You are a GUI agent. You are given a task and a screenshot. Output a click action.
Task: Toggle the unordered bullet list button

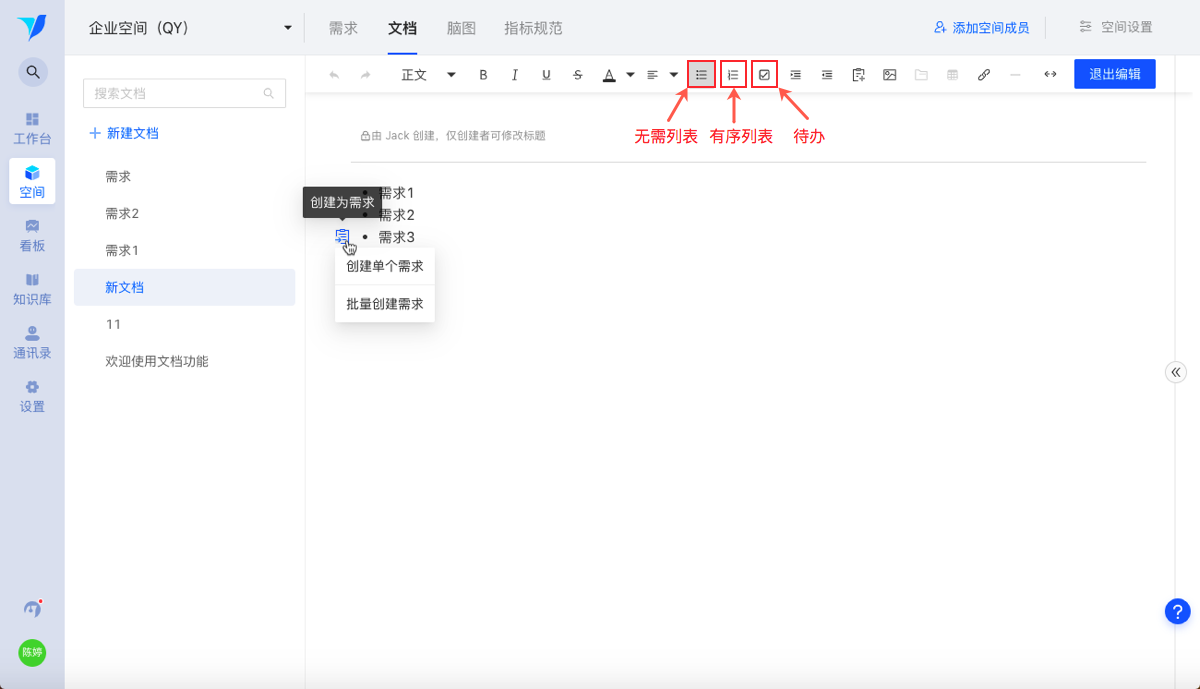pos(701,75)
